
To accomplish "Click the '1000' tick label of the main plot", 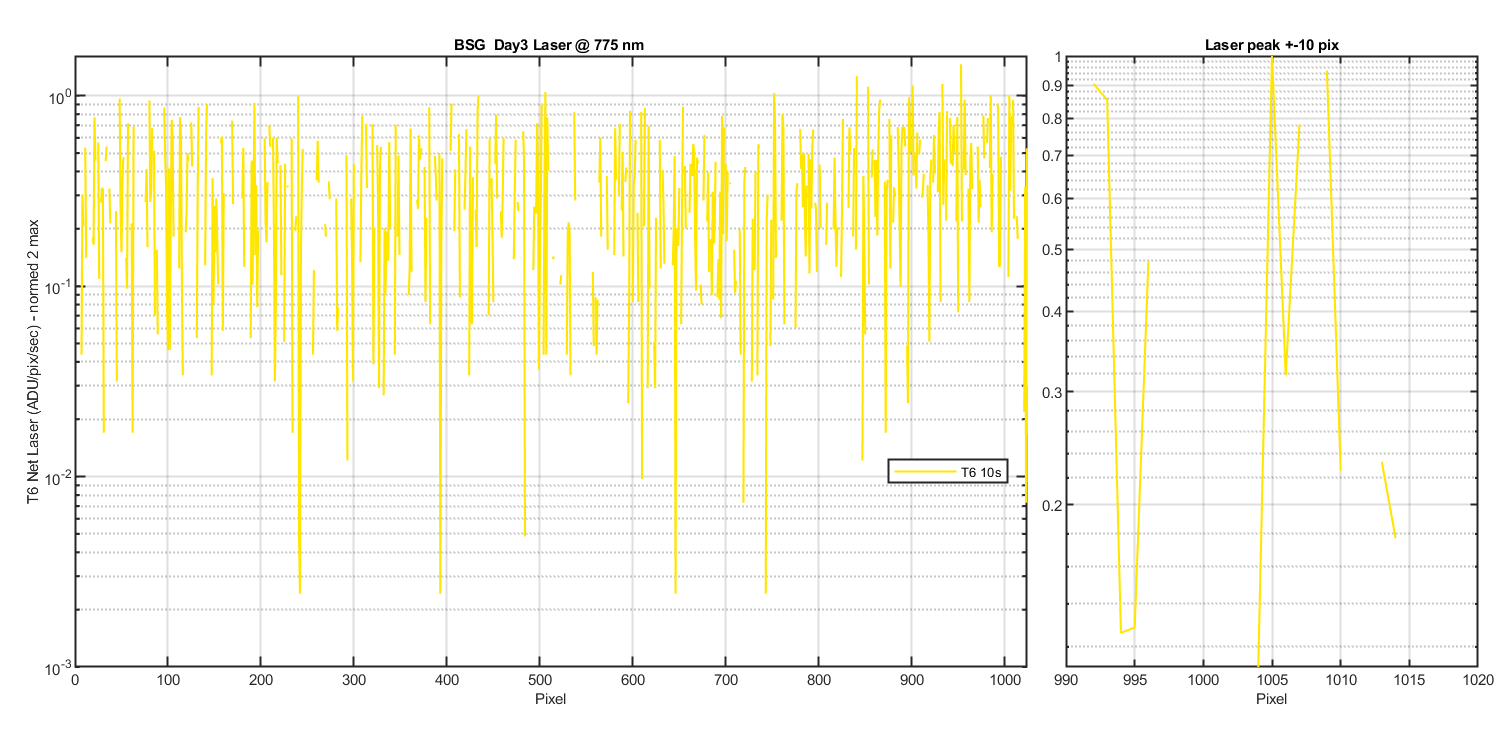I will pyautogui.click(x=1004, y=681).
